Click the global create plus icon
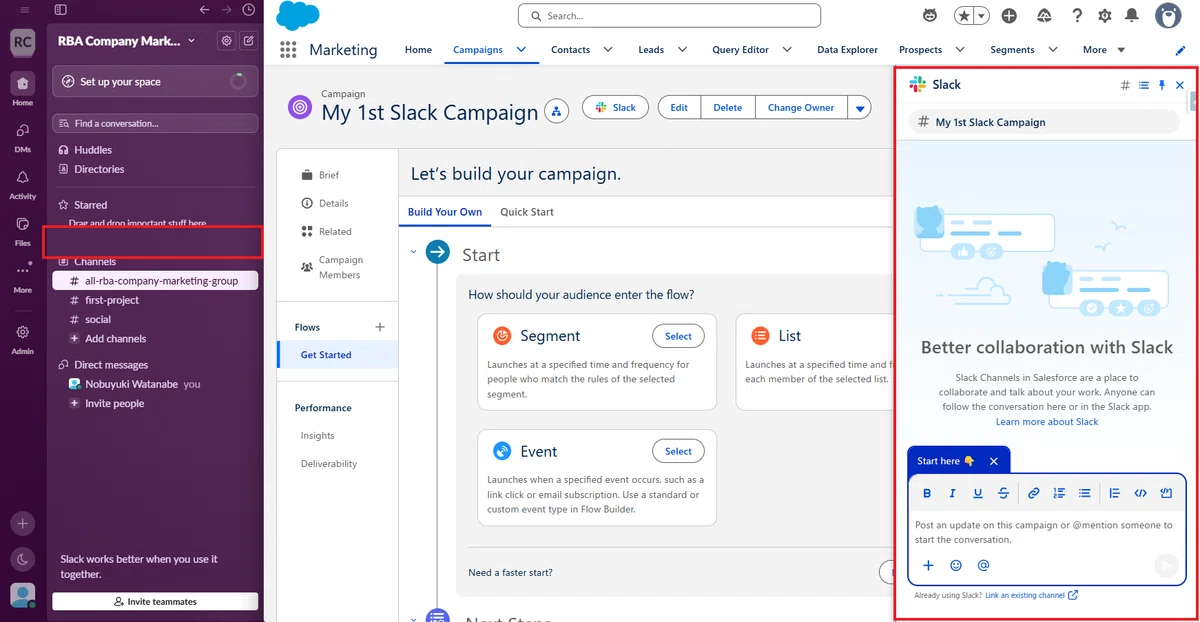The height and width of the screenshot is (622, 1200). click(1009, 16)
